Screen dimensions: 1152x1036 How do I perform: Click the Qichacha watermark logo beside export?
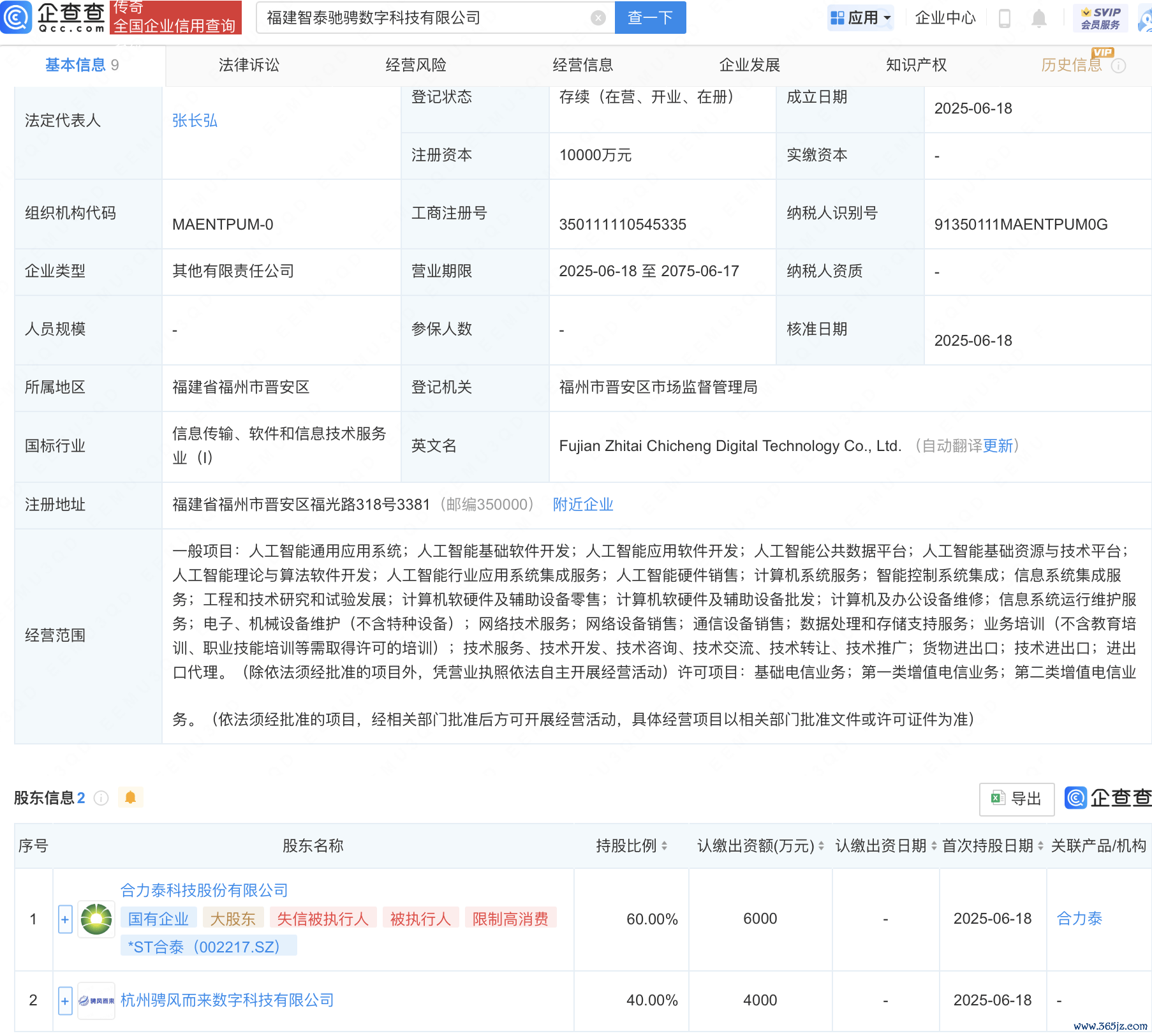tap(1107, 798)
